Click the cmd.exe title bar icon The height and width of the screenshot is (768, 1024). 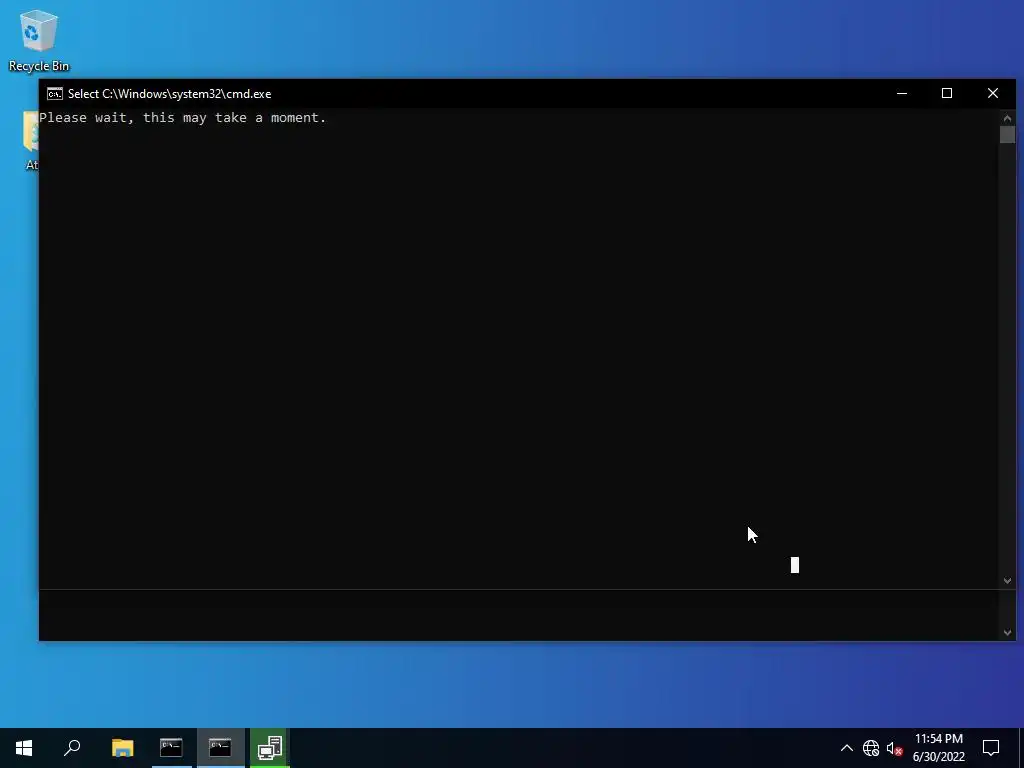click(55, 94)
